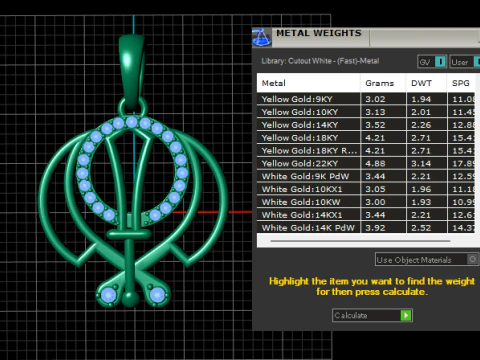The height and width of the screenshot is (360, 480).
Task: Select the White Gold:14K PdW row
Action: point(366,228)
